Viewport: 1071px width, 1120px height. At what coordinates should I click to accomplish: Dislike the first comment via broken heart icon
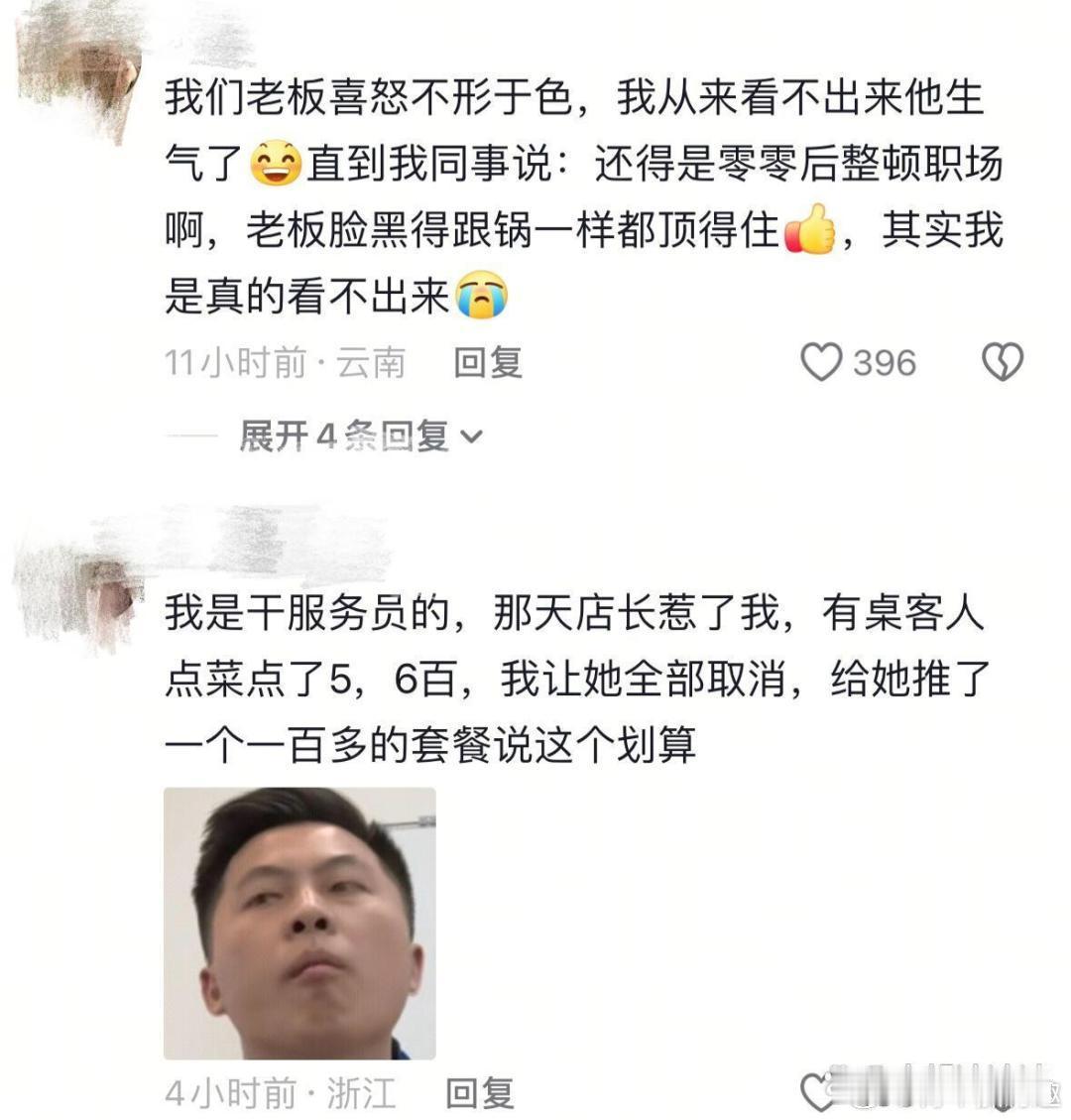click(x=1003, y=361)
